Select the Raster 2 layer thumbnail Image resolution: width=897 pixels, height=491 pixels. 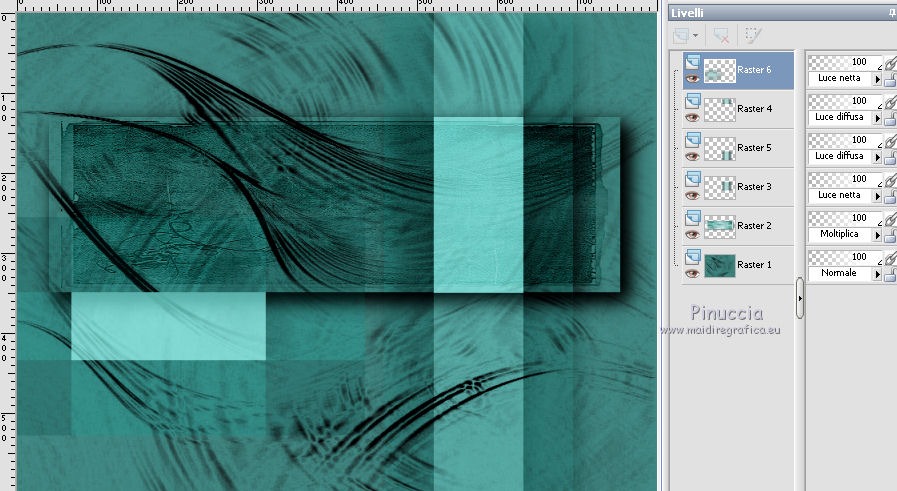coord(720,226)
